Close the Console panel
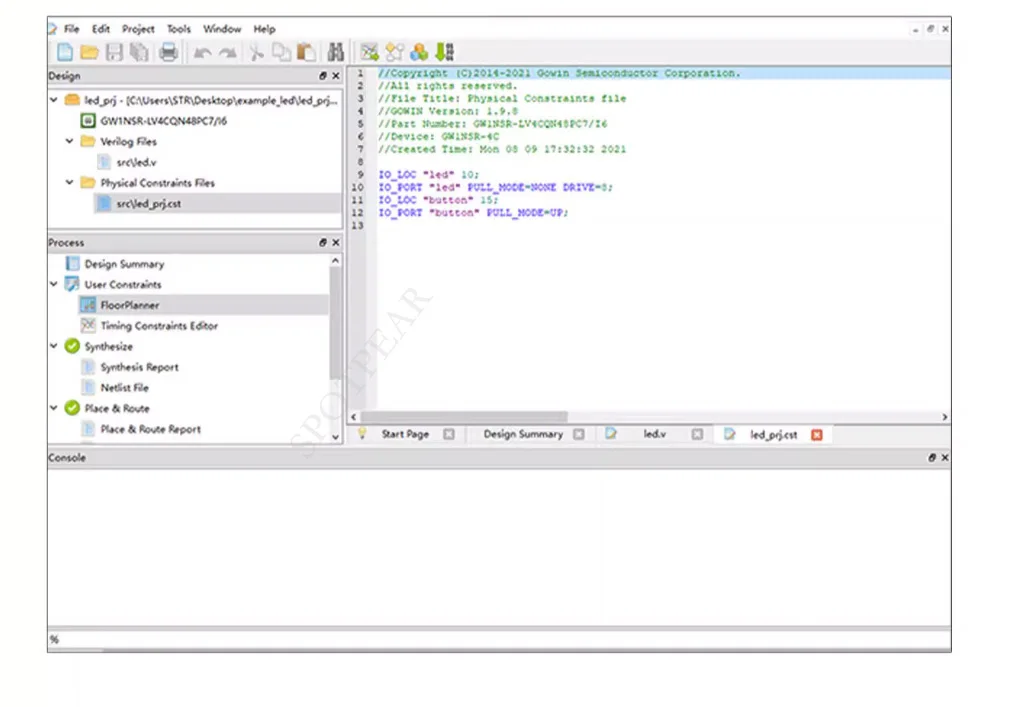1015x707 pixels. tap(945, 457)
